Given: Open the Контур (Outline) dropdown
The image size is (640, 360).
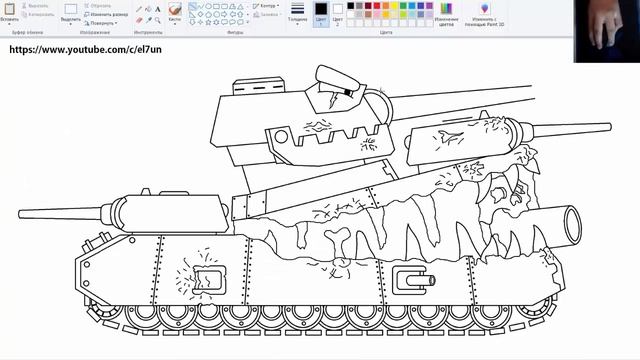Looking at the screenshot, I should pos(266,6).
